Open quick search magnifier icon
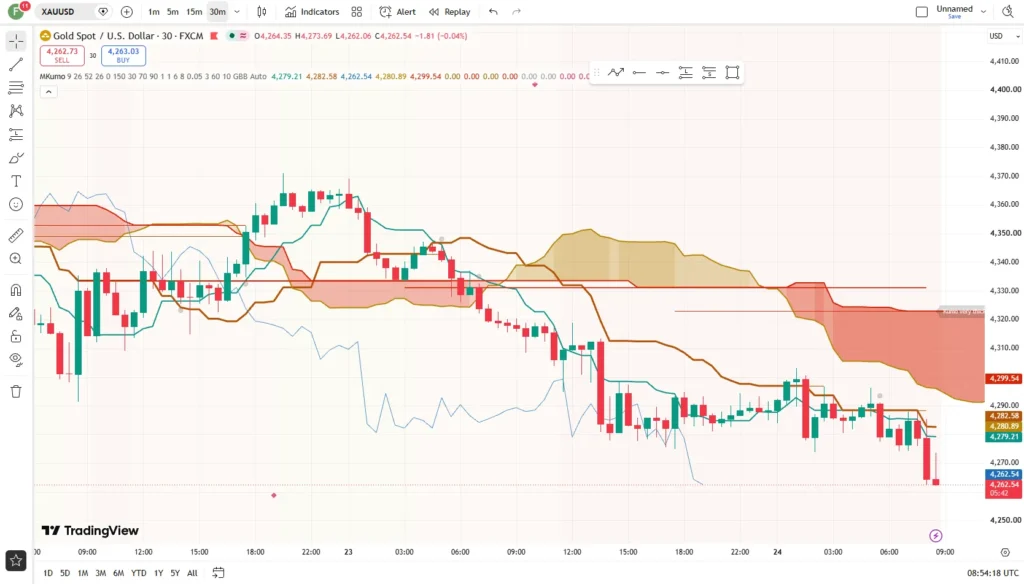 coord(1008,12)
